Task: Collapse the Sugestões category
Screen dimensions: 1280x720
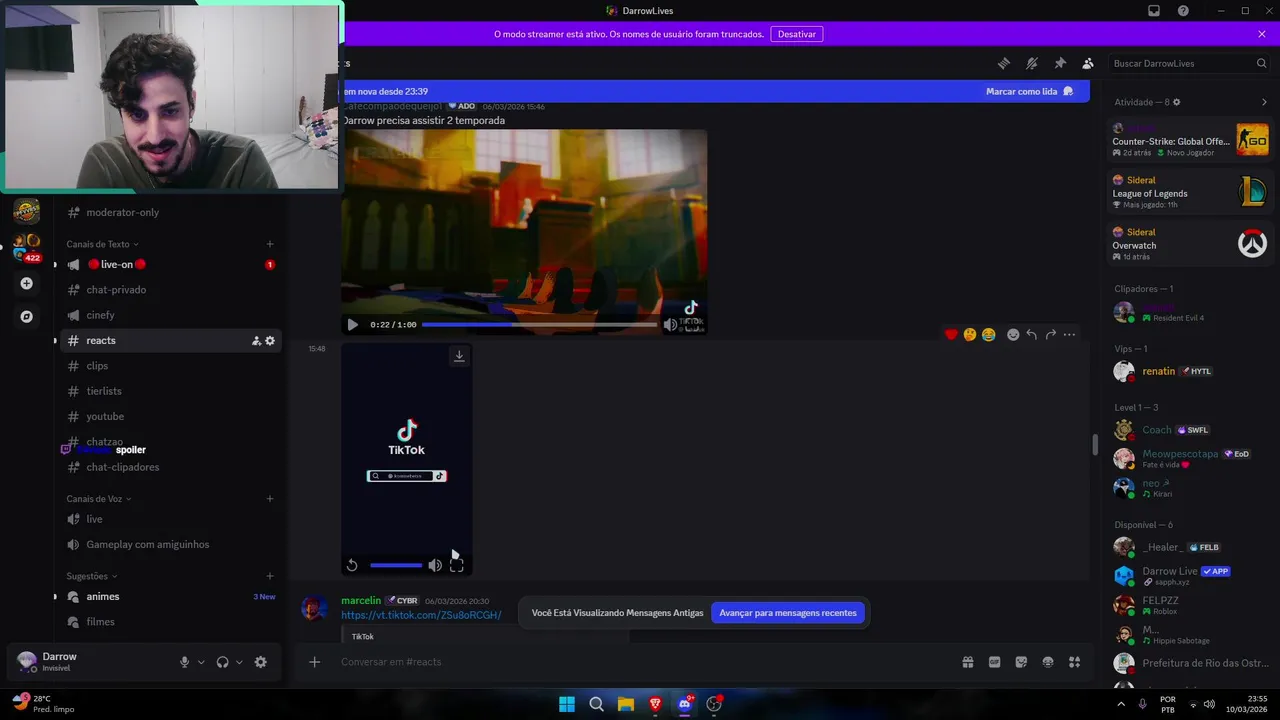Action: click(x=92, y=576)
